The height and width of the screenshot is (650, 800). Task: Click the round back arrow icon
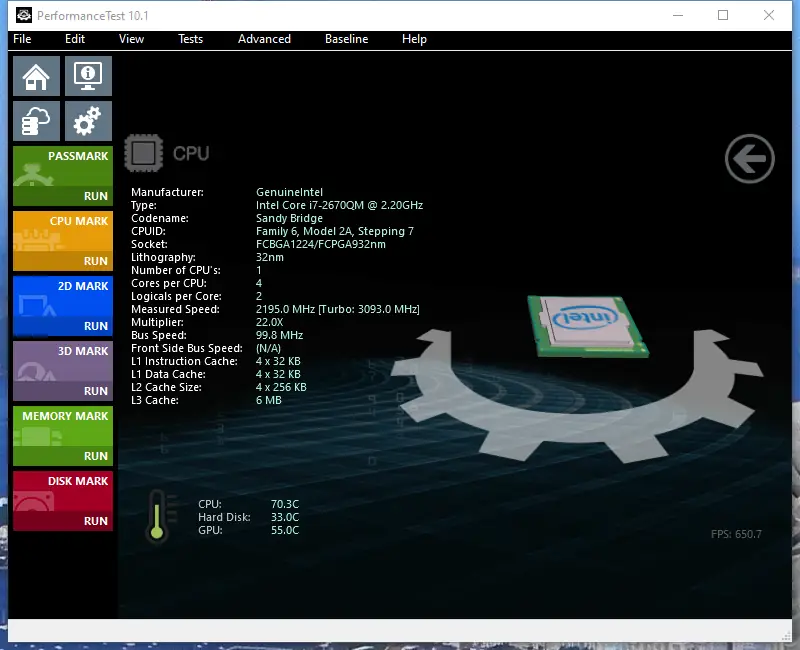point(749,159)
